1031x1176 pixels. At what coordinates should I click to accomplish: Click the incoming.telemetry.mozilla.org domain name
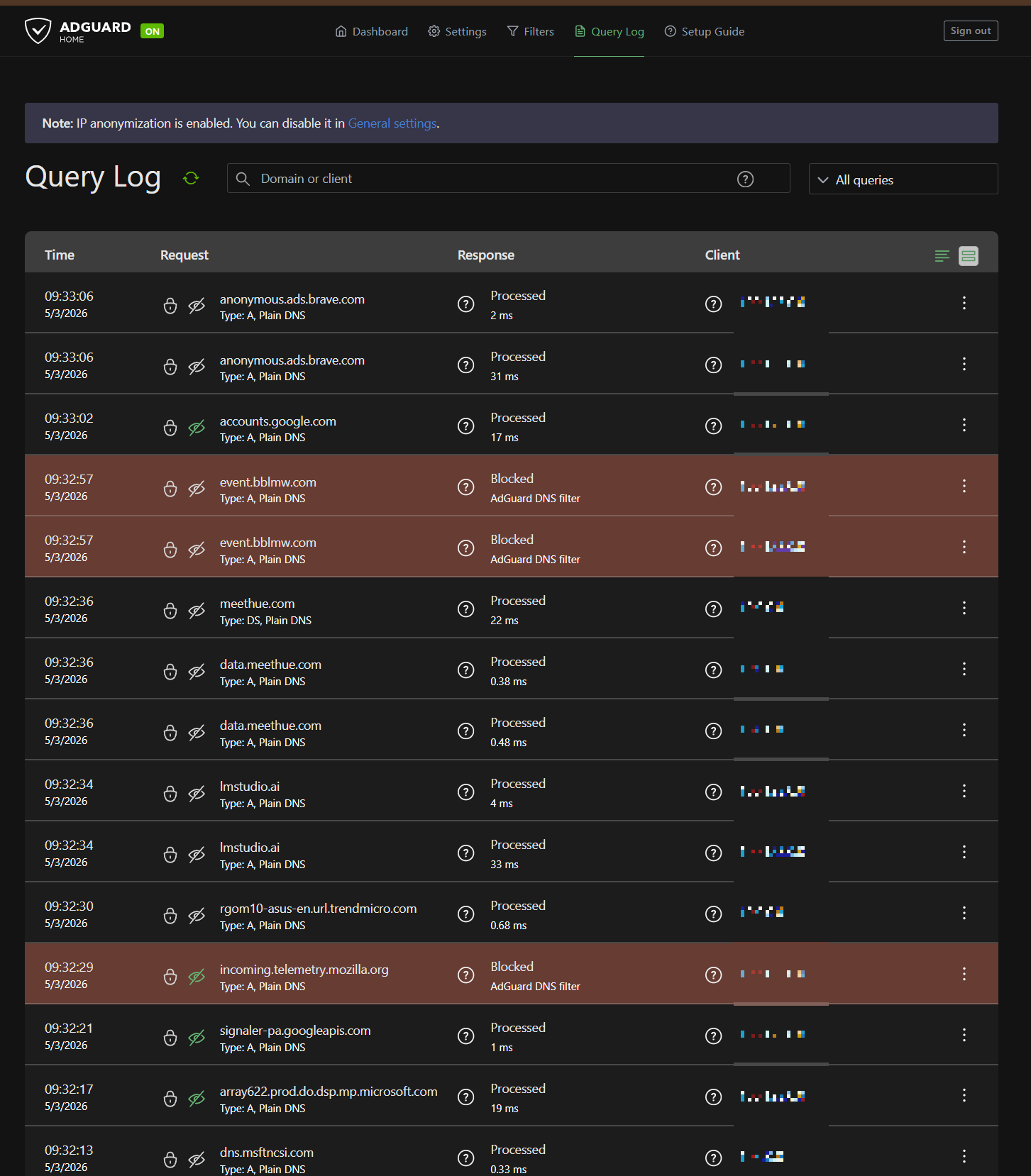pyautogui.click(x=304, y=970)
